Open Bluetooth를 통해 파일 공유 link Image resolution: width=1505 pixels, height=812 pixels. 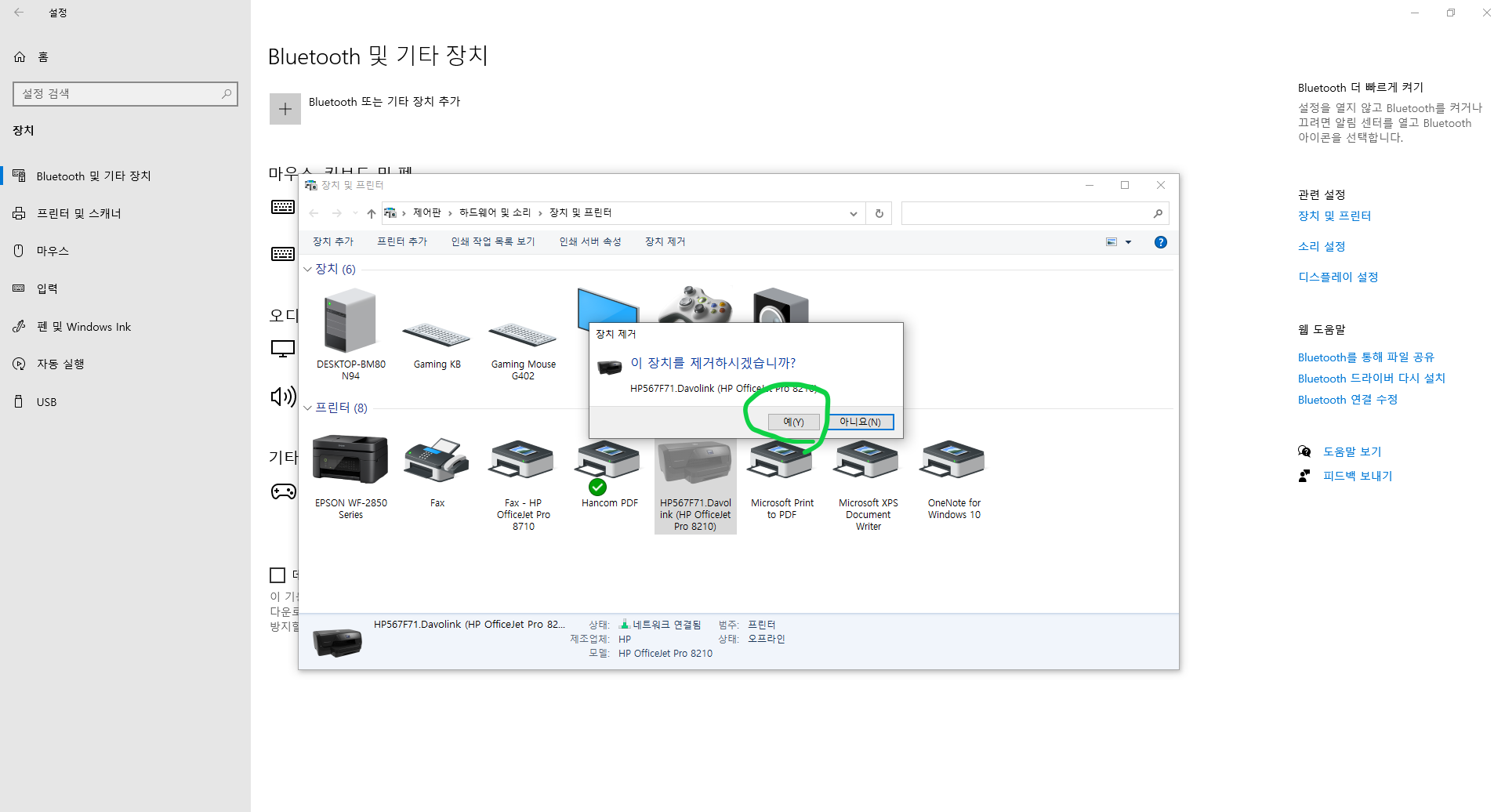[x=1366, y=357]
